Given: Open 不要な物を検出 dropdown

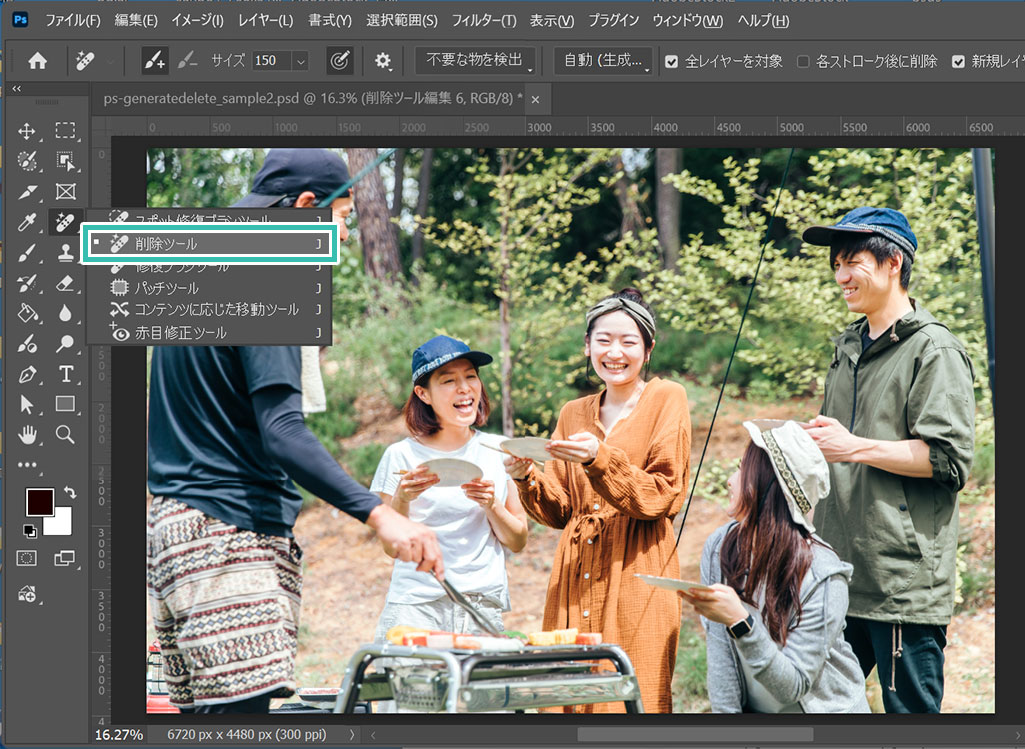Looking at the screenshot, I should [475, 61].
